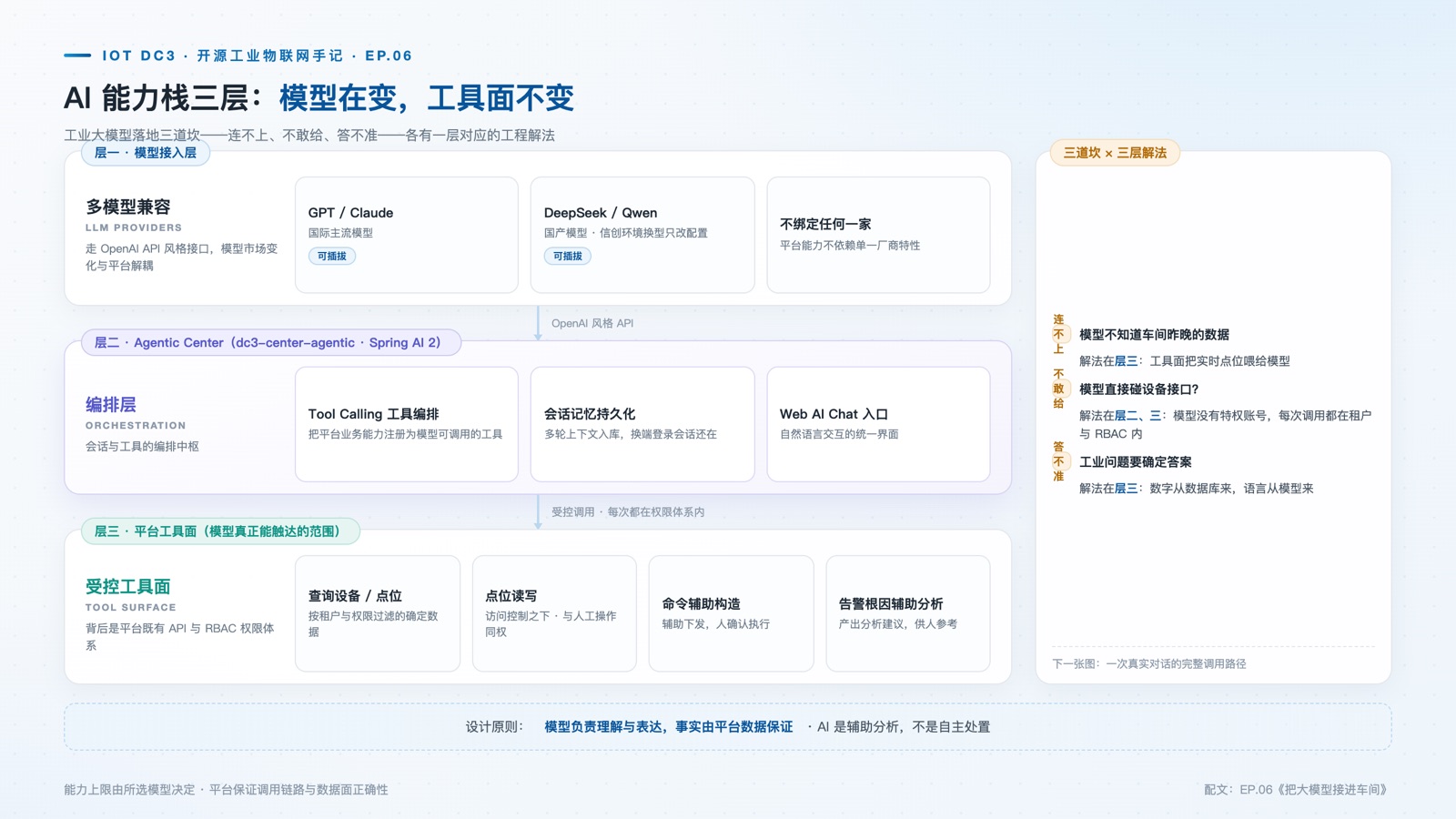This screenshot has height=819, width=1456.
Task: Click the "多模型兼容" heading
Action: 128,207
